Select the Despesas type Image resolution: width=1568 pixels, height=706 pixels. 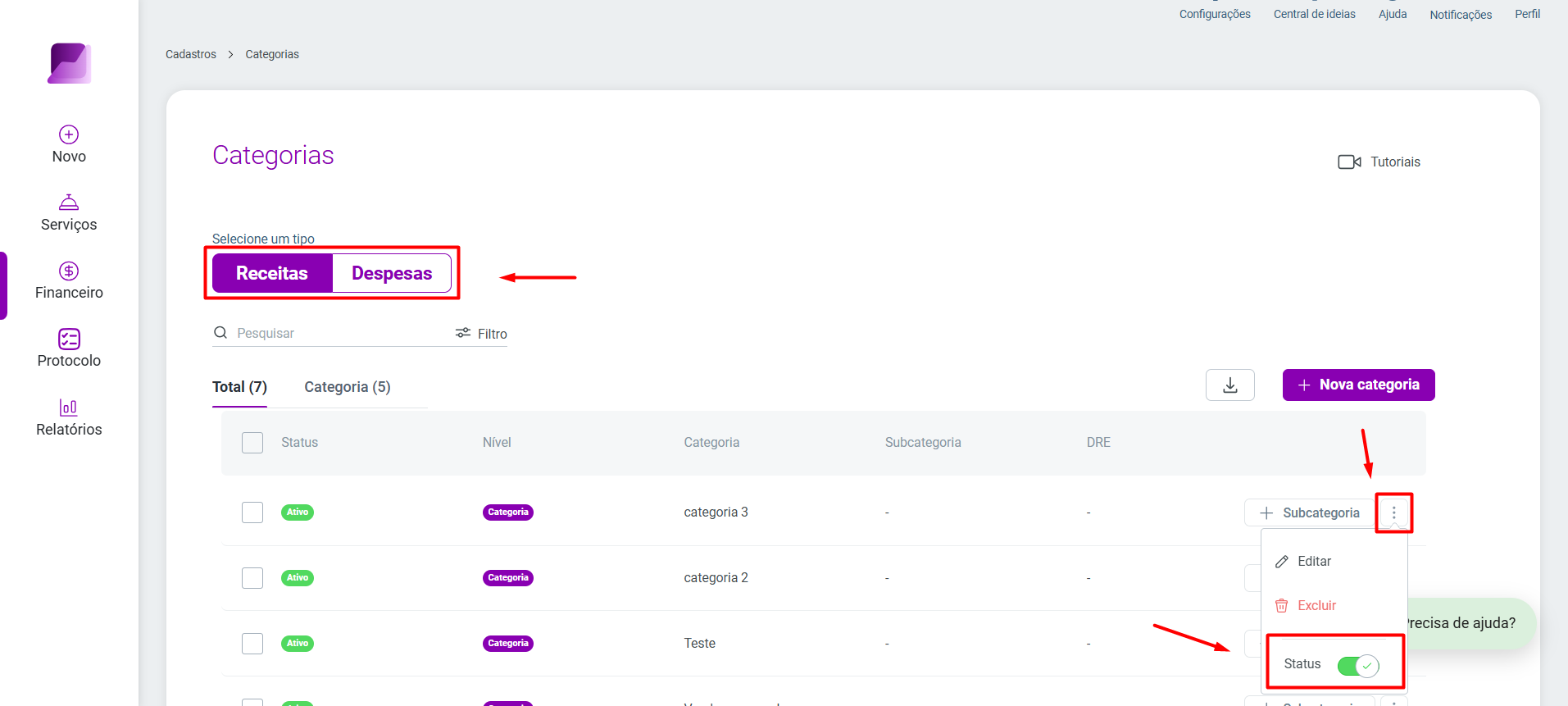[392, 273]
